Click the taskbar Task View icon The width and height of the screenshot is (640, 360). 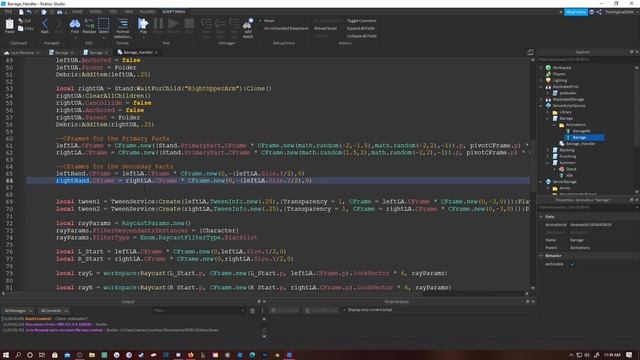coord(42,355)
